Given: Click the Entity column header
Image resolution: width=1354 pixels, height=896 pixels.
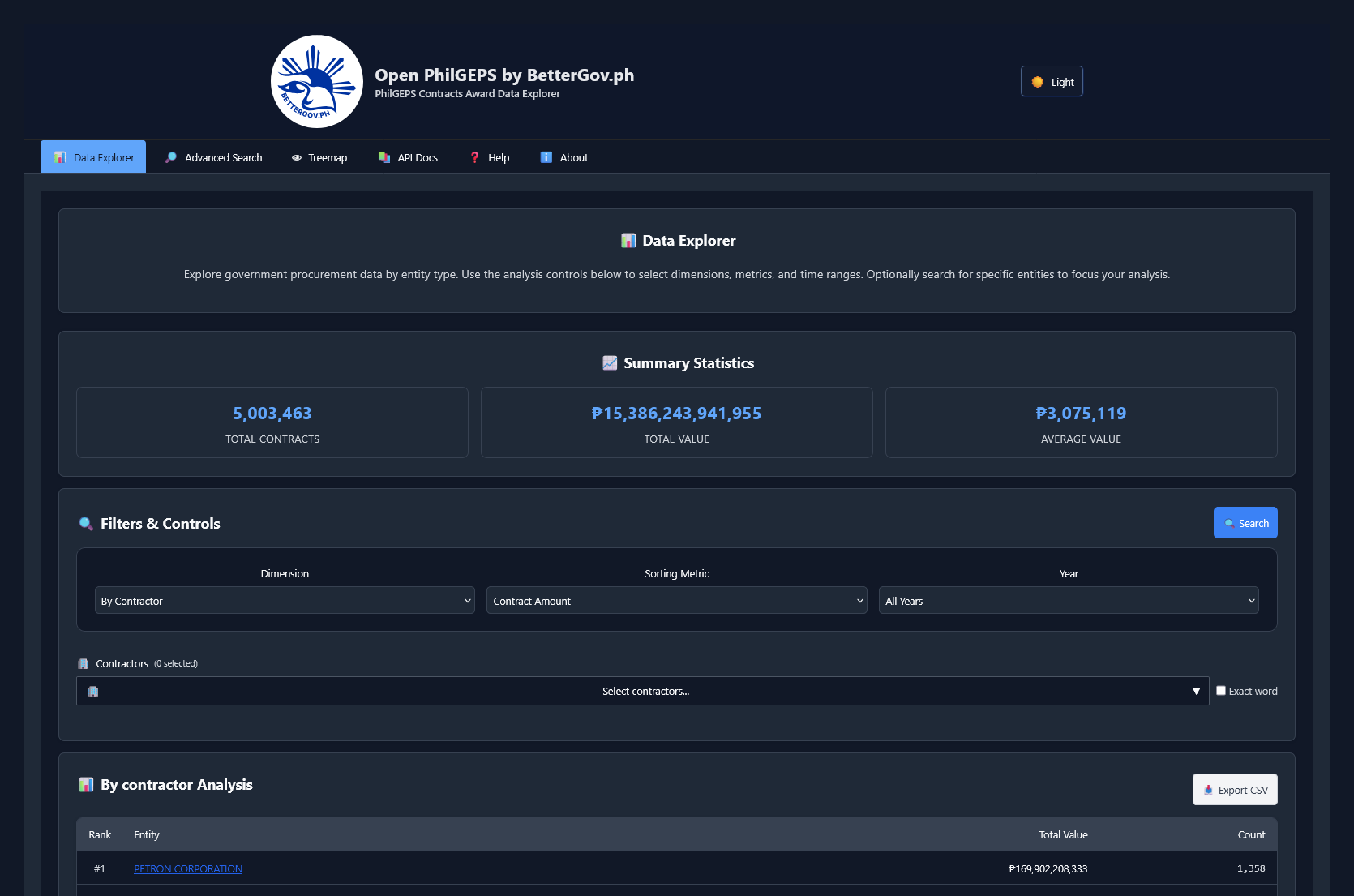Looking at the screenshot, I should [x=147, y=834].
